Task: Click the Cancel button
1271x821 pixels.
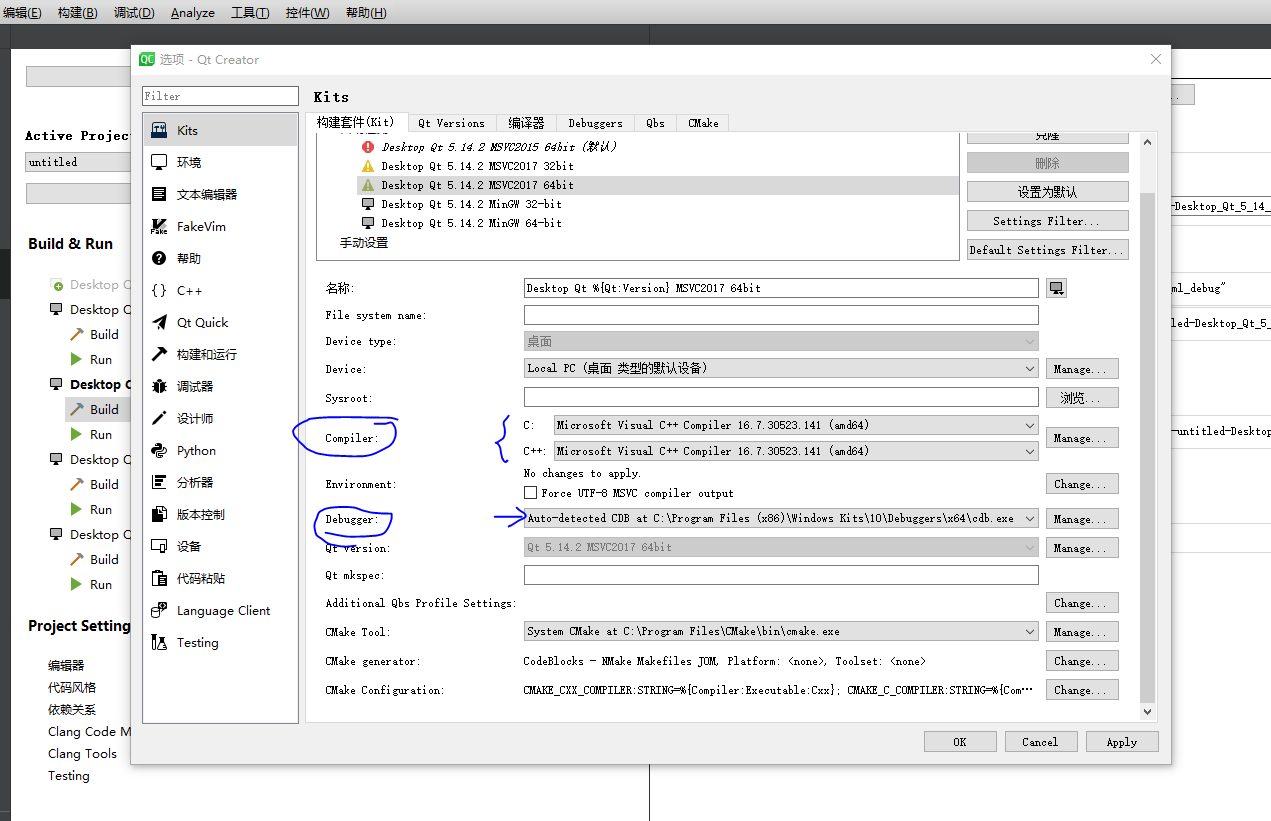Action: [1040, 742]
